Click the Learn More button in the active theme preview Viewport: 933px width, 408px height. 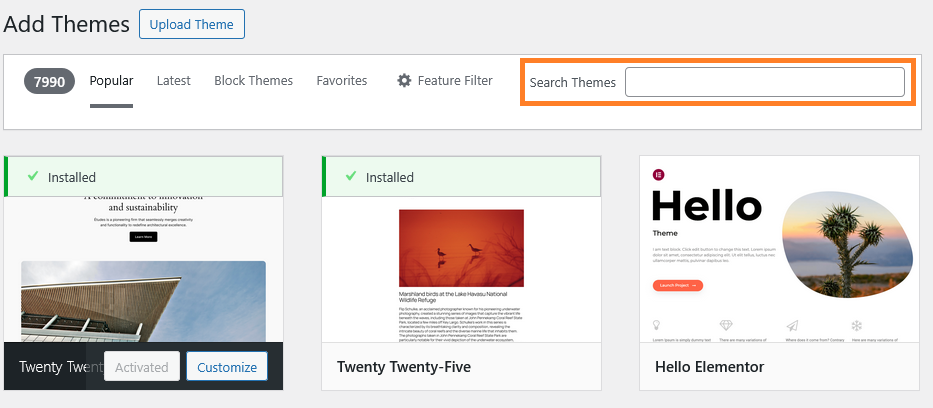pos(143,237)
